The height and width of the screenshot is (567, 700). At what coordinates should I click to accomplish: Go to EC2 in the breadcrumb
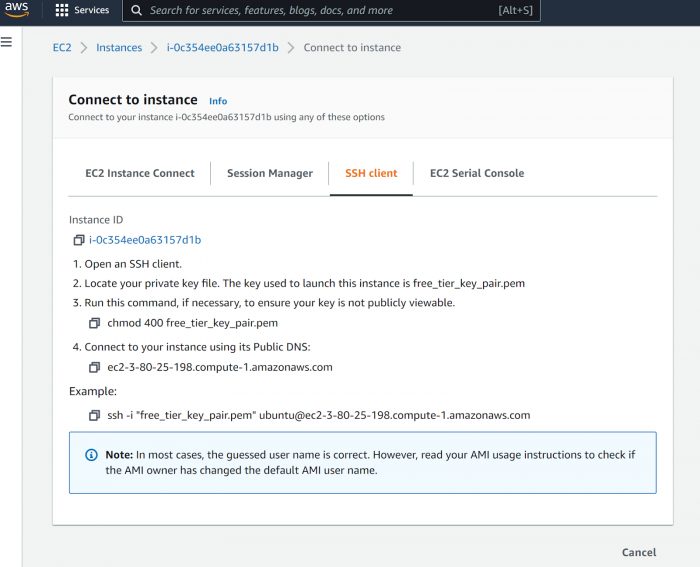(61, 48)
